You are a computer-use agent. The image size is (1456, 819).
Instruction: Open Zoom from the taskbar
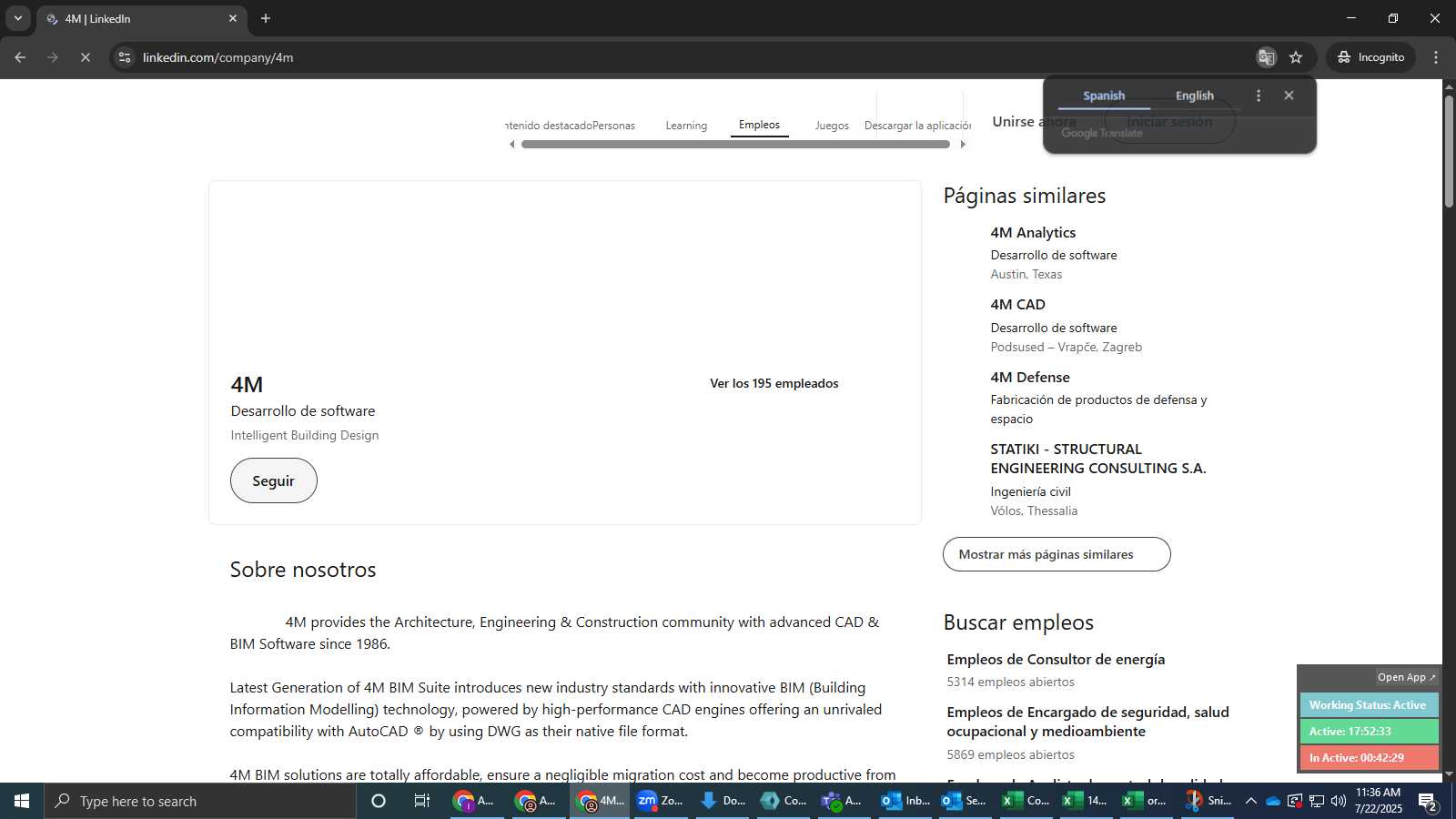pos(661,801)
